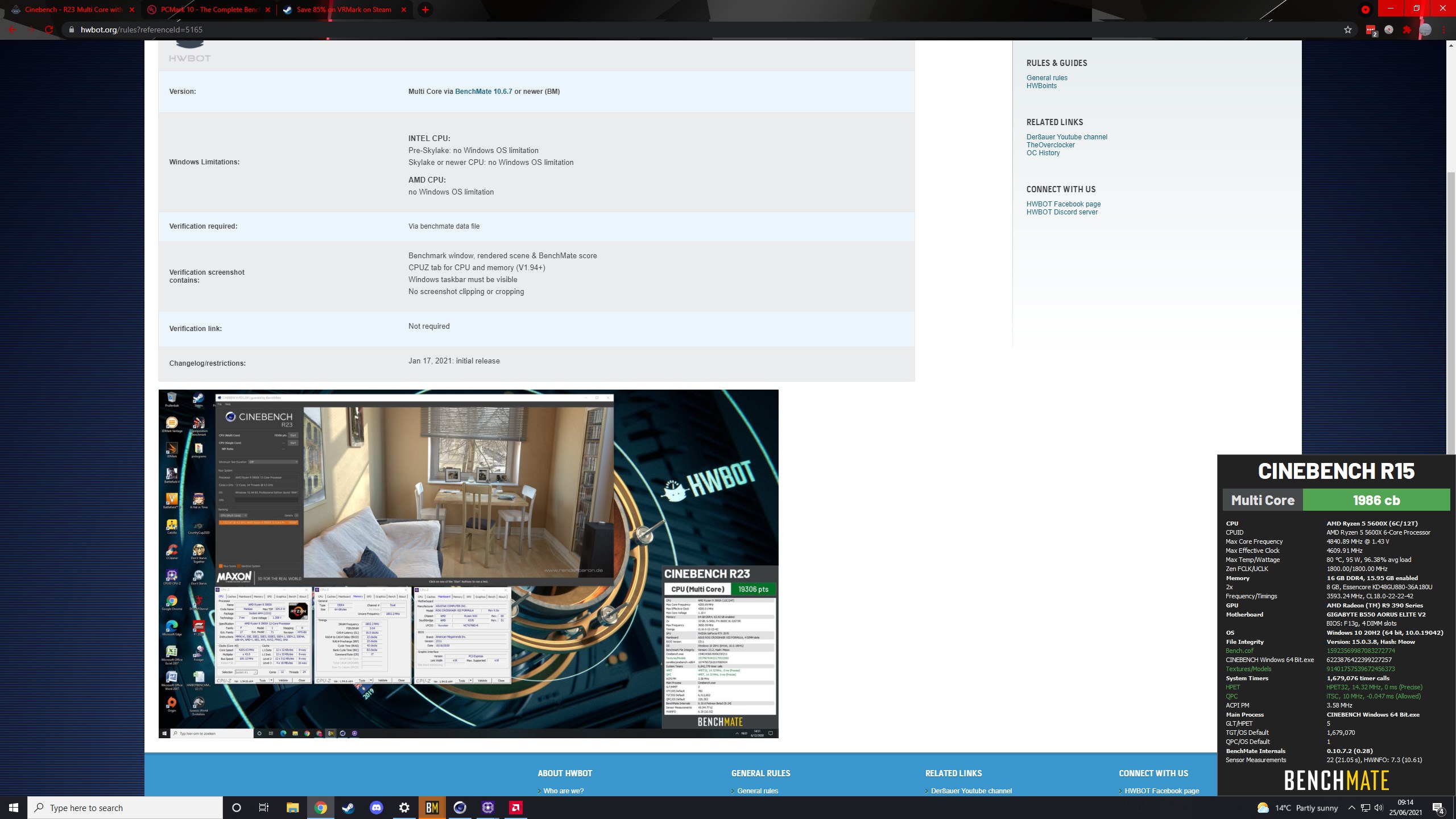Click the page vertical scrollbar
The height and width of the screenshot is (819, 1456).
point(1451,313)
